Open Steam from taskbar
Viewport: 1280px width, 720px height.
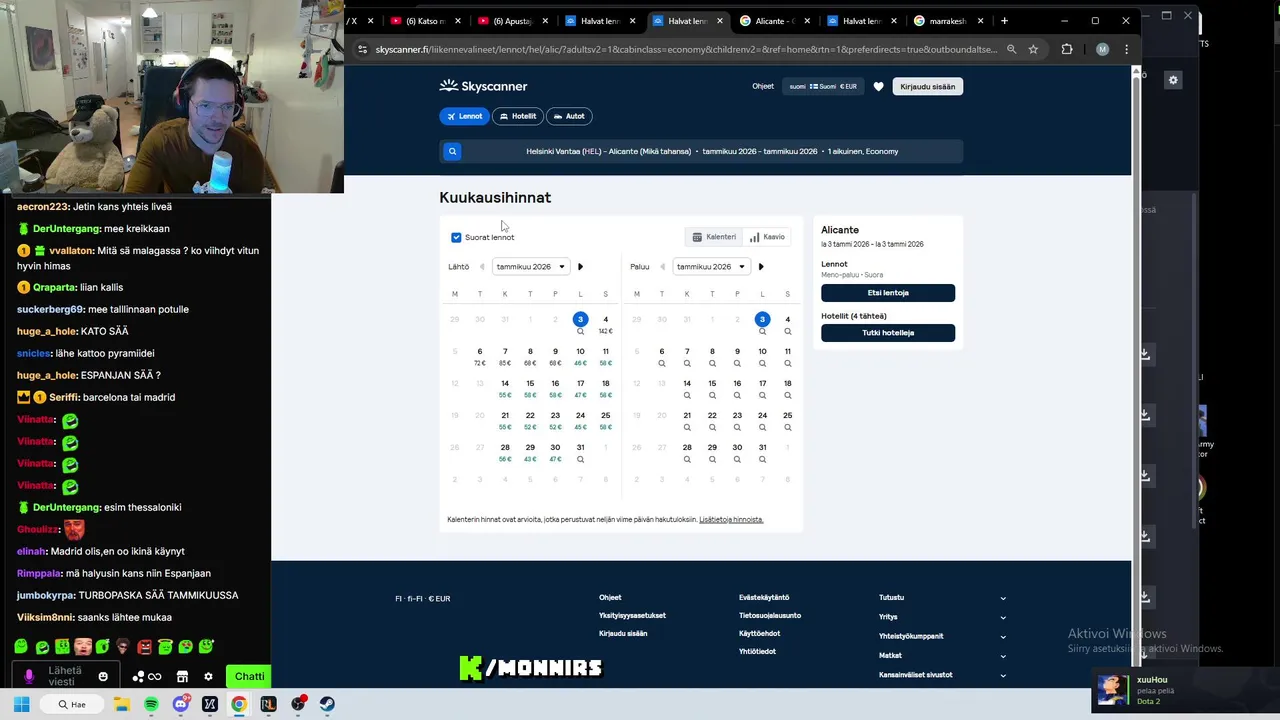pyautogui.click(x=327, y=704)
